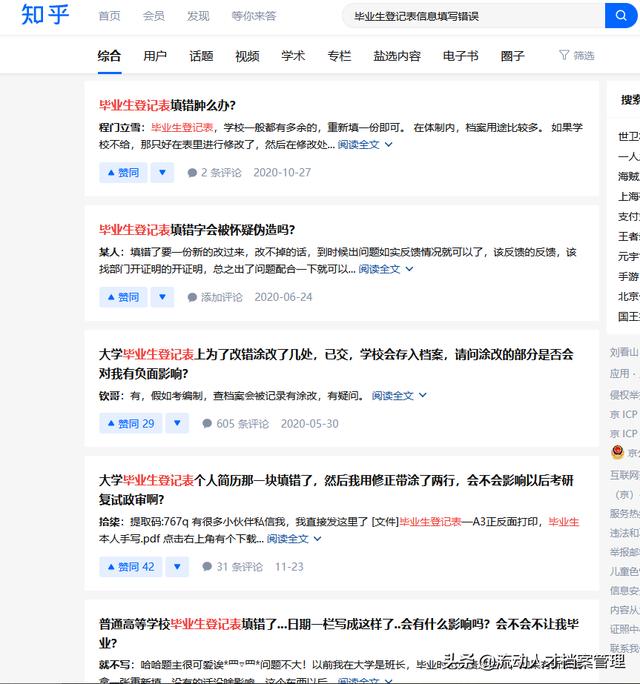Click comment bubble icon for 2 条评论
Viewport: 640px width, 684px height.
point(193,173)
